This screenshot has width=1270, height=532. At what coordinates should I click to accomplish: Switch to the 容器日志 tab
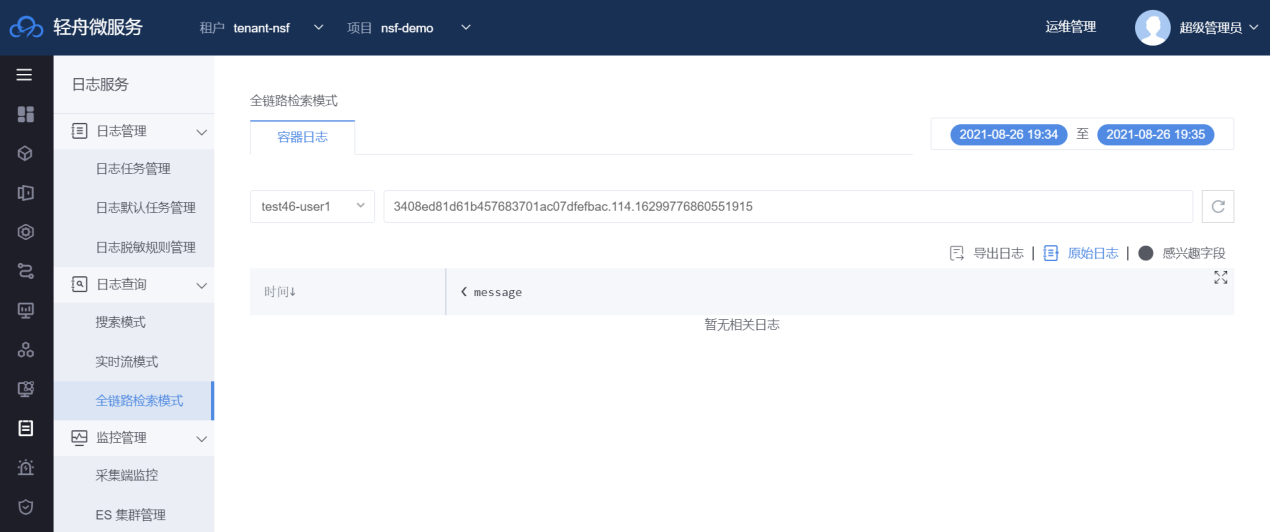coord(302,137)
